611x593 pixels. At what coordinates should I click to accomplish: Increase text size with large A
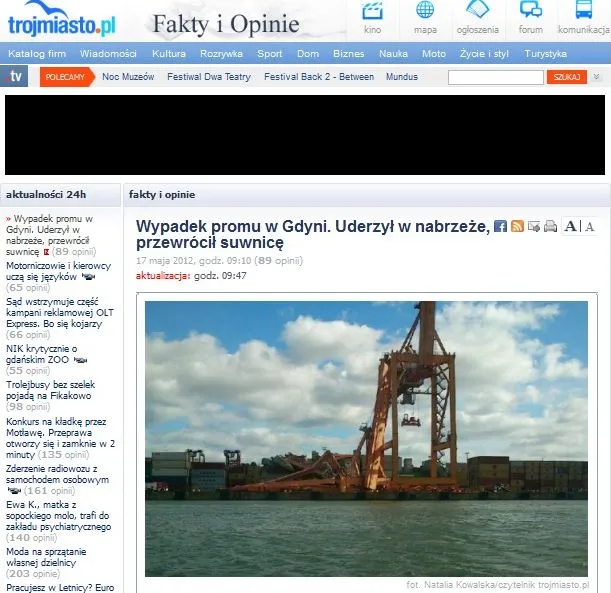pos(570,227)
